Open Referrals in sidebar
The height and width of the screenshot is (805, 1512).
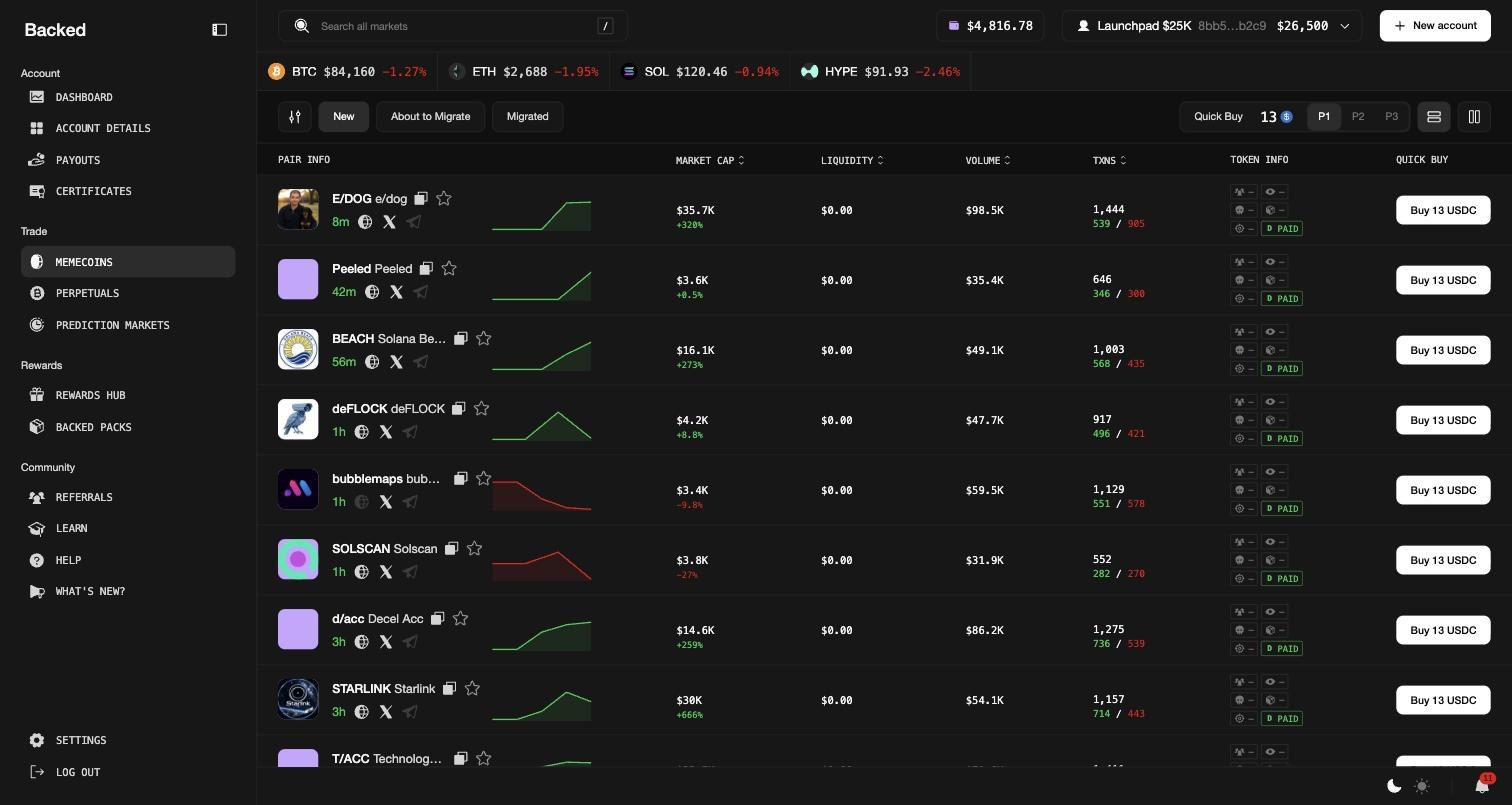128,497
